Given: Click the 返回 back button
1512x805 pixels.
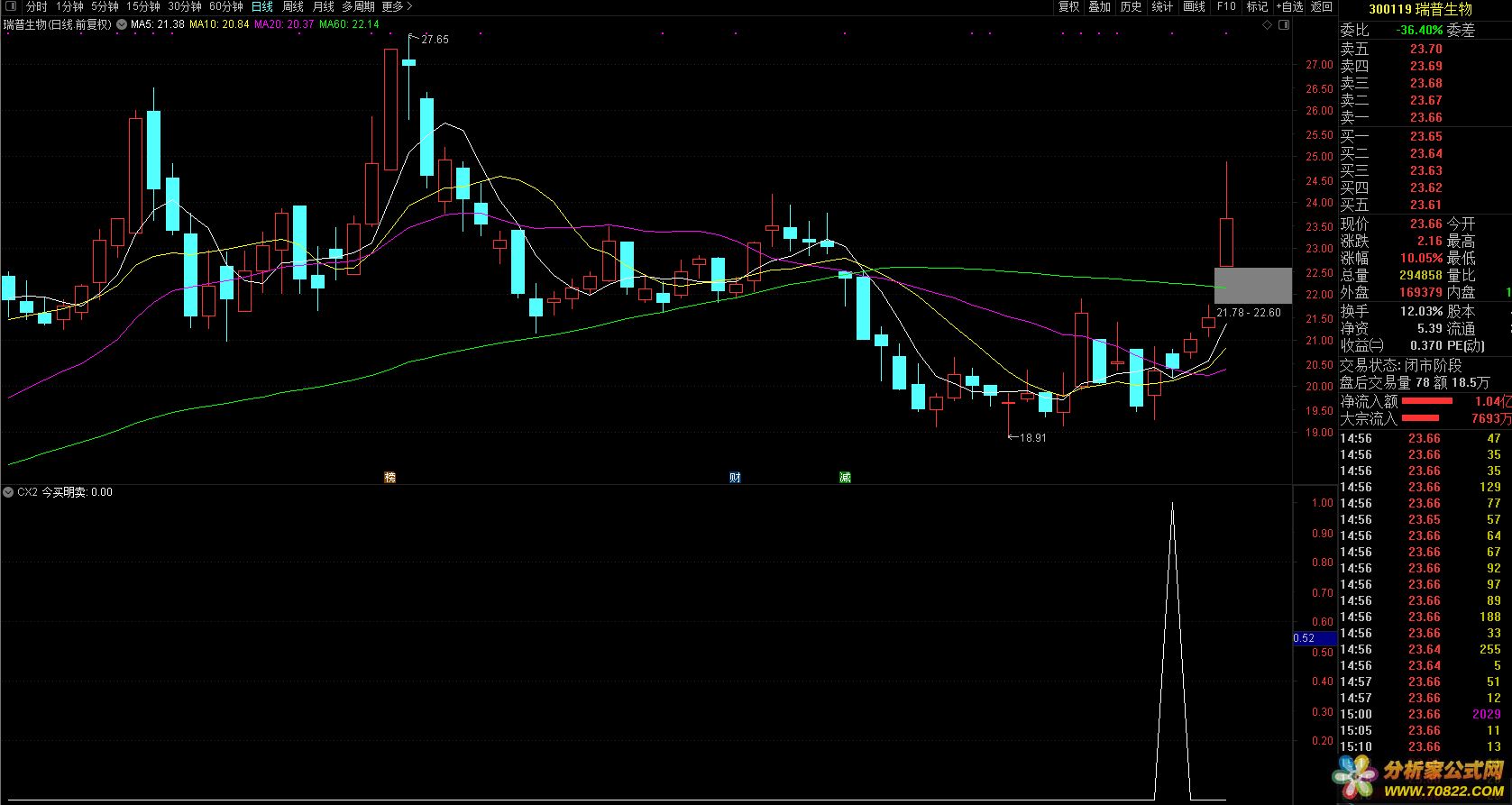Looking at the screenshot, I should click(1322, 6).
